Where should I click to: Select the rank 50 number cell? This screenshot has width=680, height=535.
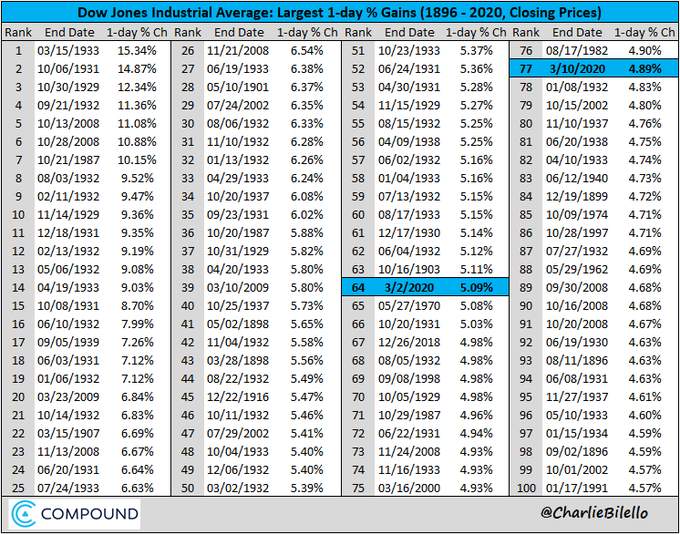(x=188, y=488)
